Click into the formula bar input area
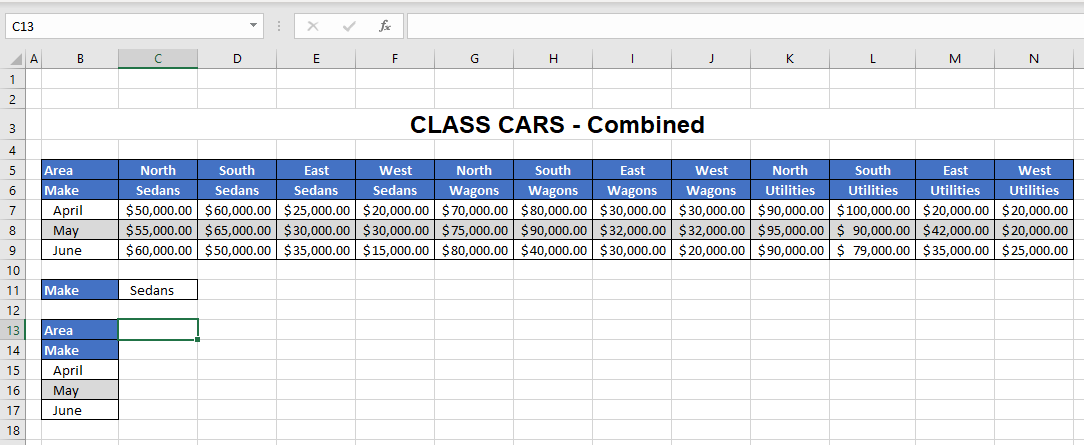Screen dimensions: 1084x445 [x=740, y=26]
